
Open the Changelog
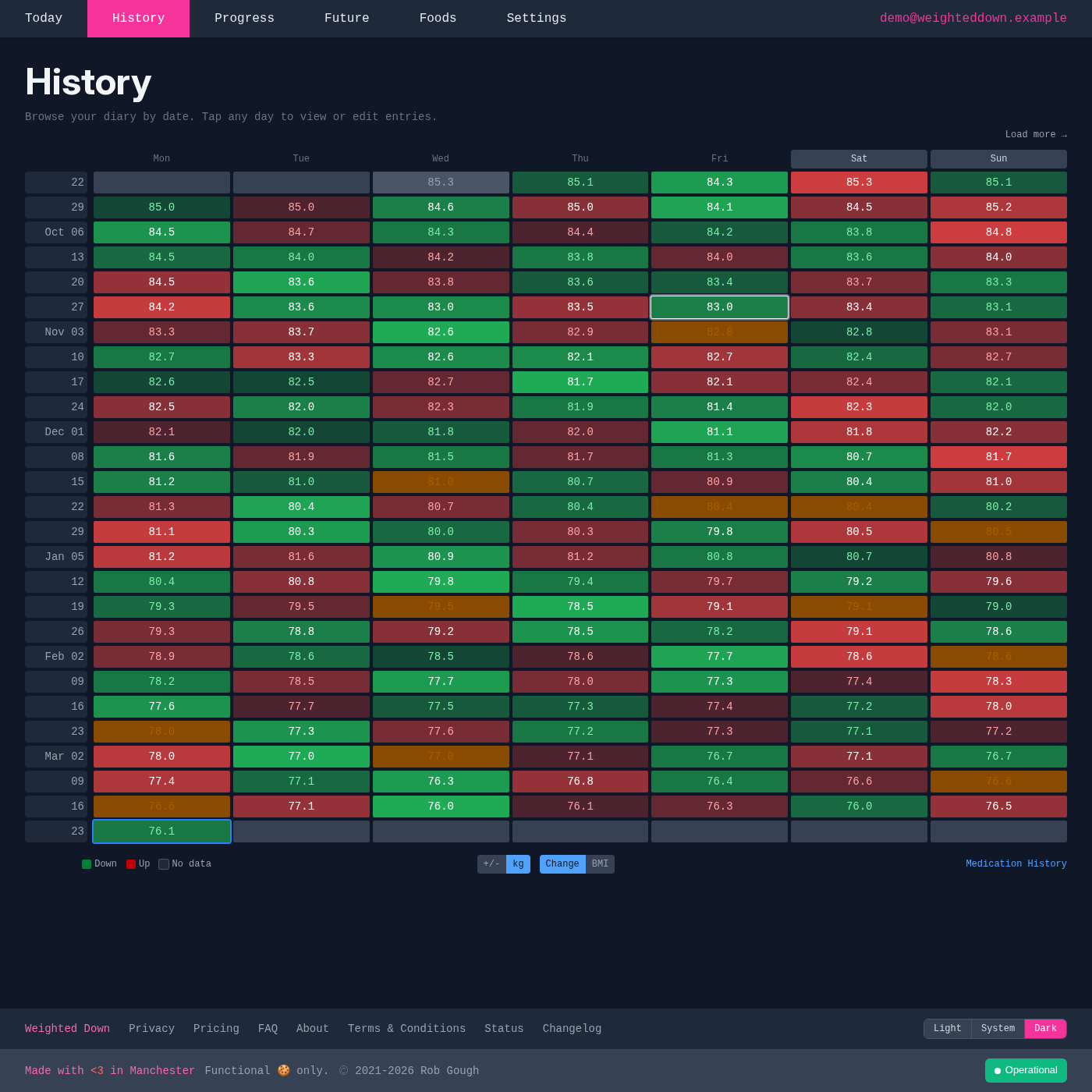tap(571, 1029)
